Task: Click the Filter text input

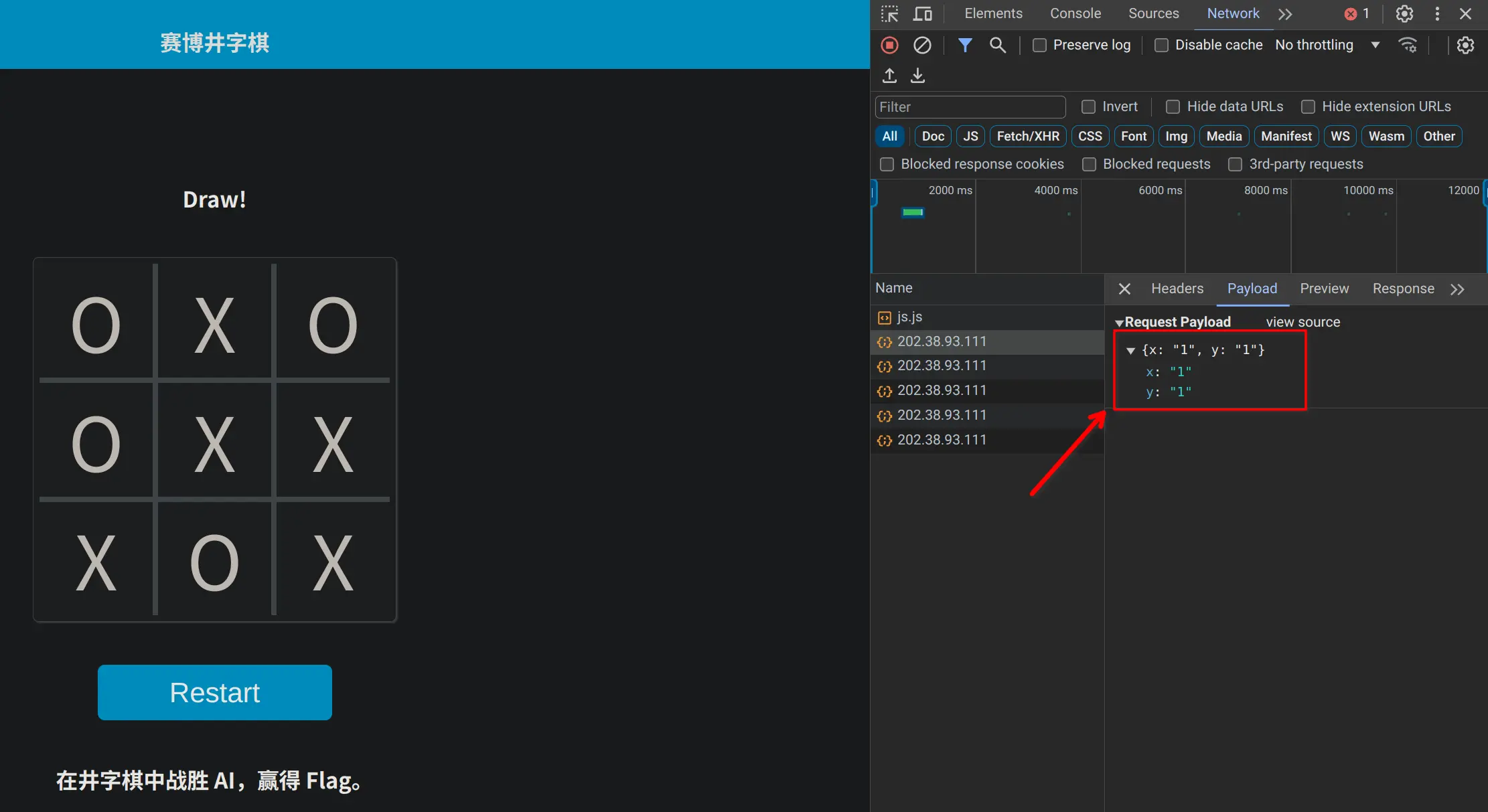Action: tap(970, 107)
